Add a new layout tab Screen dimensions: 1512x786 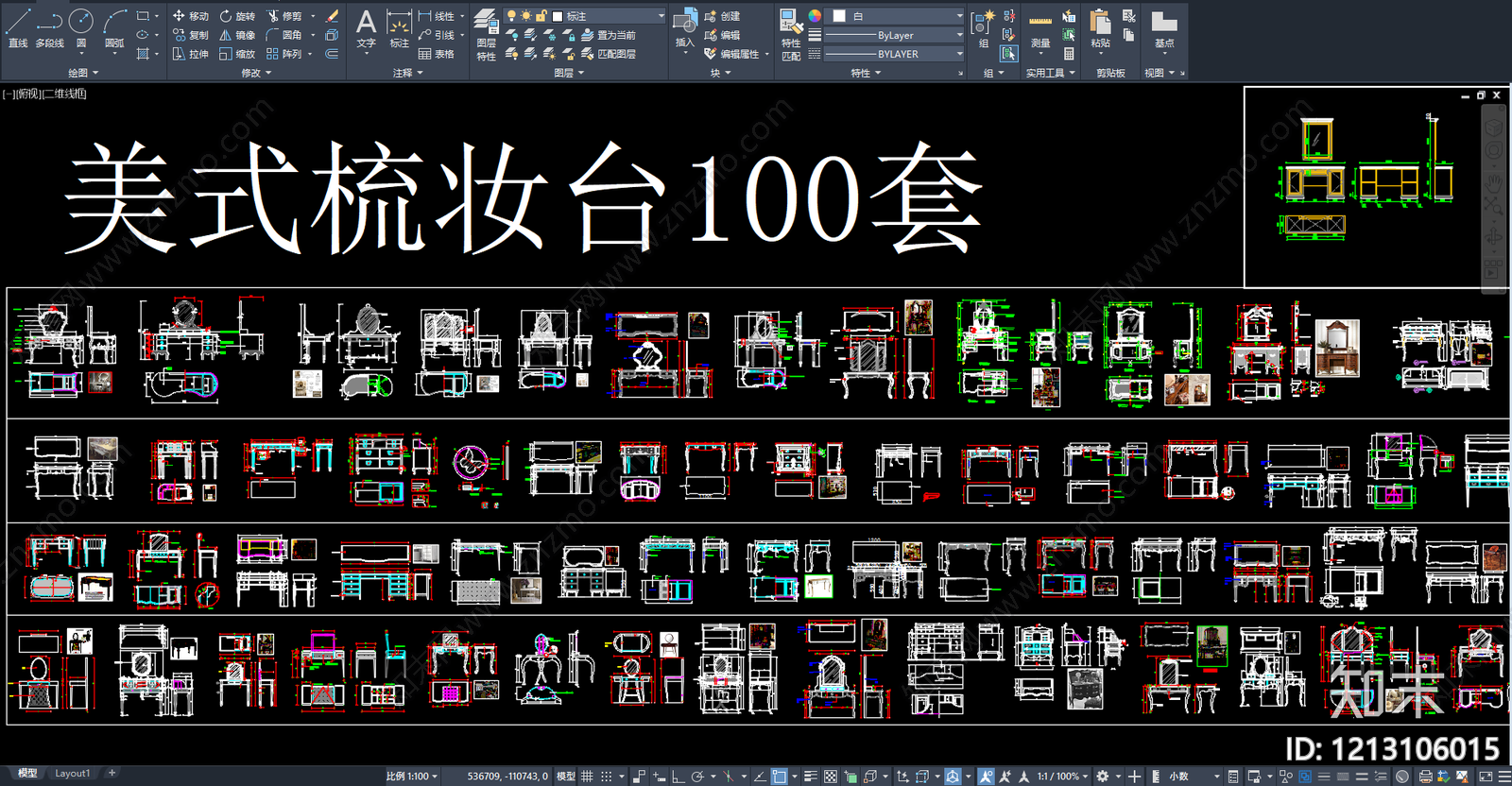point(112,774)
